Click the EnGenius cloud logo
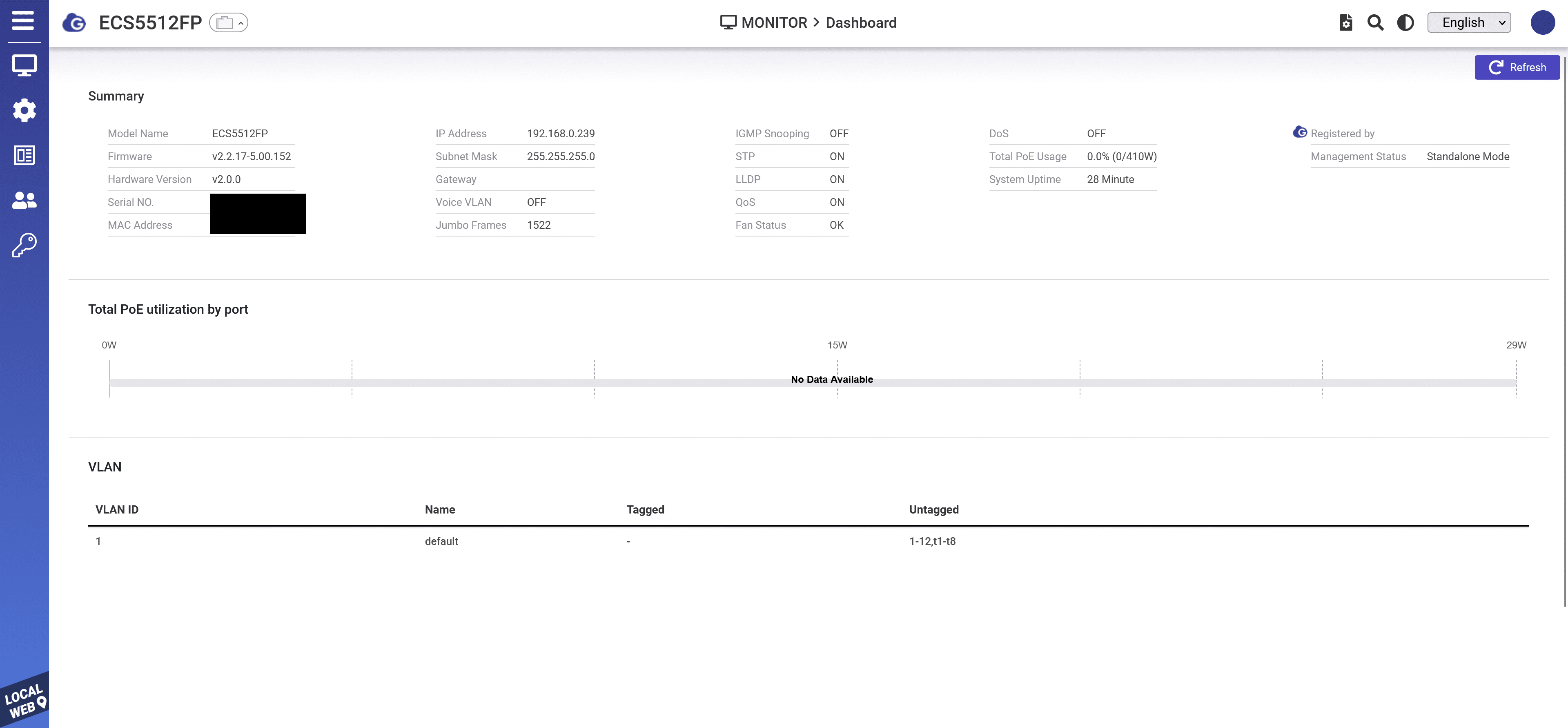 pos(74,23)
